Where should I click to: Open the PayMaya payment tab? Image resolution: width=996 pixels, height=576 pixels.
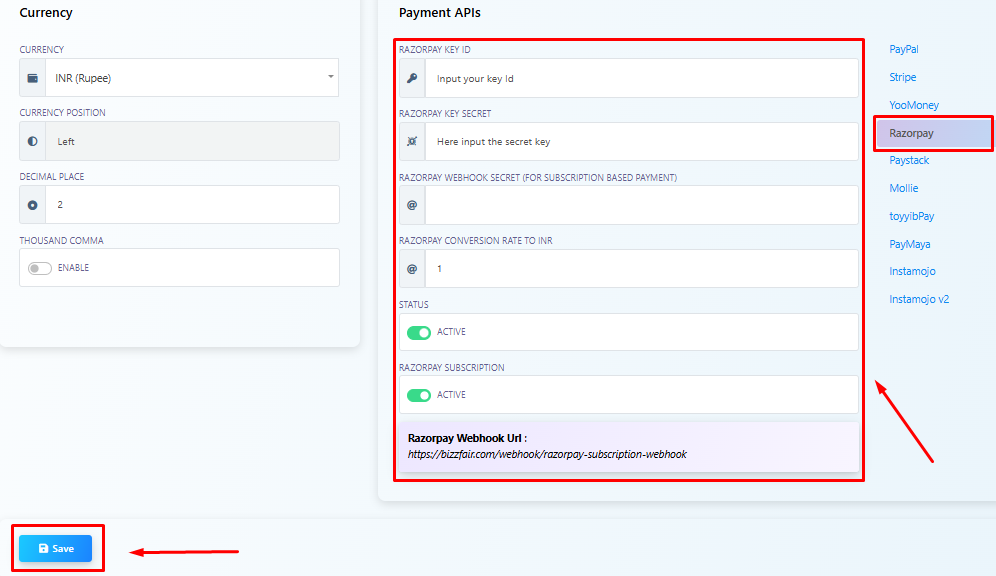click(910, 244)
